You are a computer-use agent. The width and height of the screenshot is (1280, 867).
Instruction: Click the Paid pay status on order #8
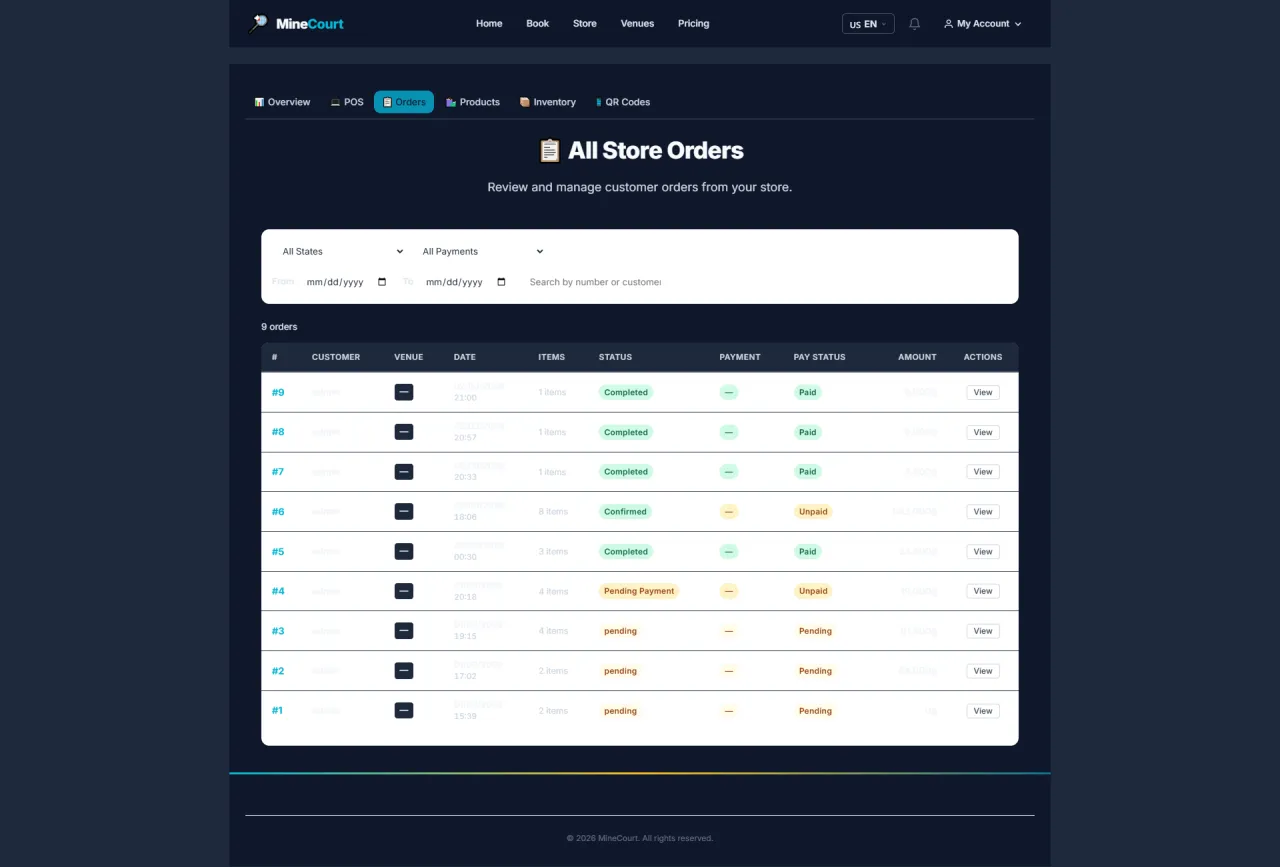[x=807, y=432]
